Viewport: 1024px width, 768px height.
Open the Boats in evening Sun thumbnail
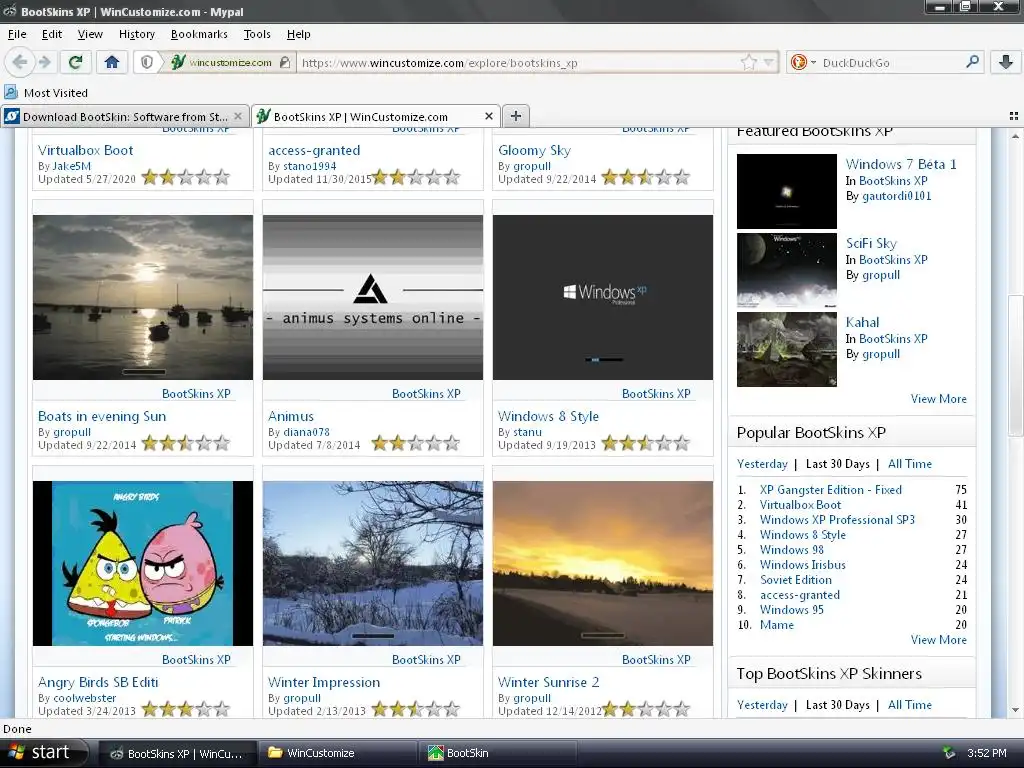click(142, 297)
